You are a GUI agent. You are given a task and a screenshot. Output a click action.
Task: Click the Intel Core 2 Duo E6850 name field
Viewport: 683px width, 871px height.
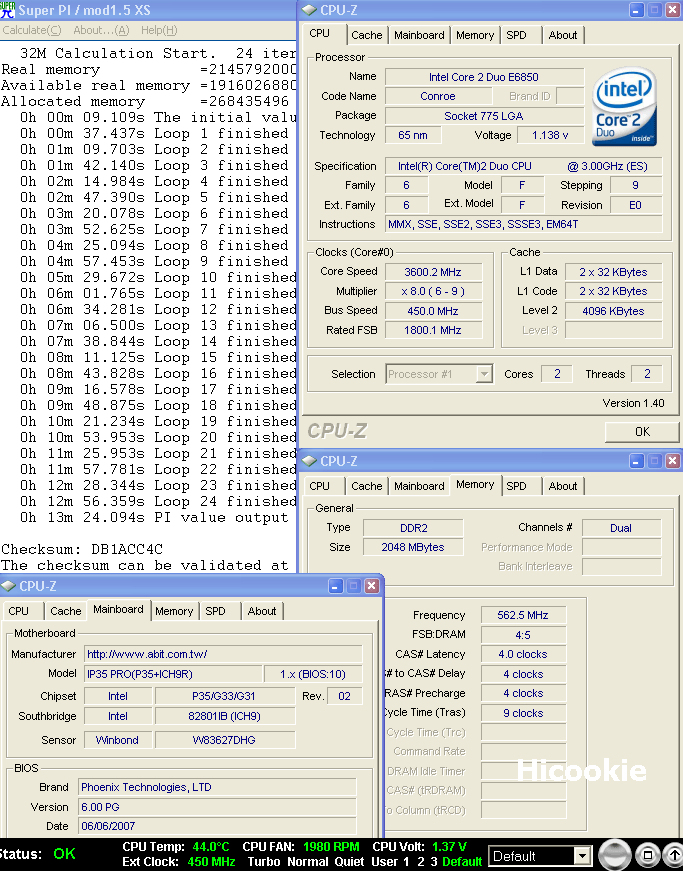(484, 77)
